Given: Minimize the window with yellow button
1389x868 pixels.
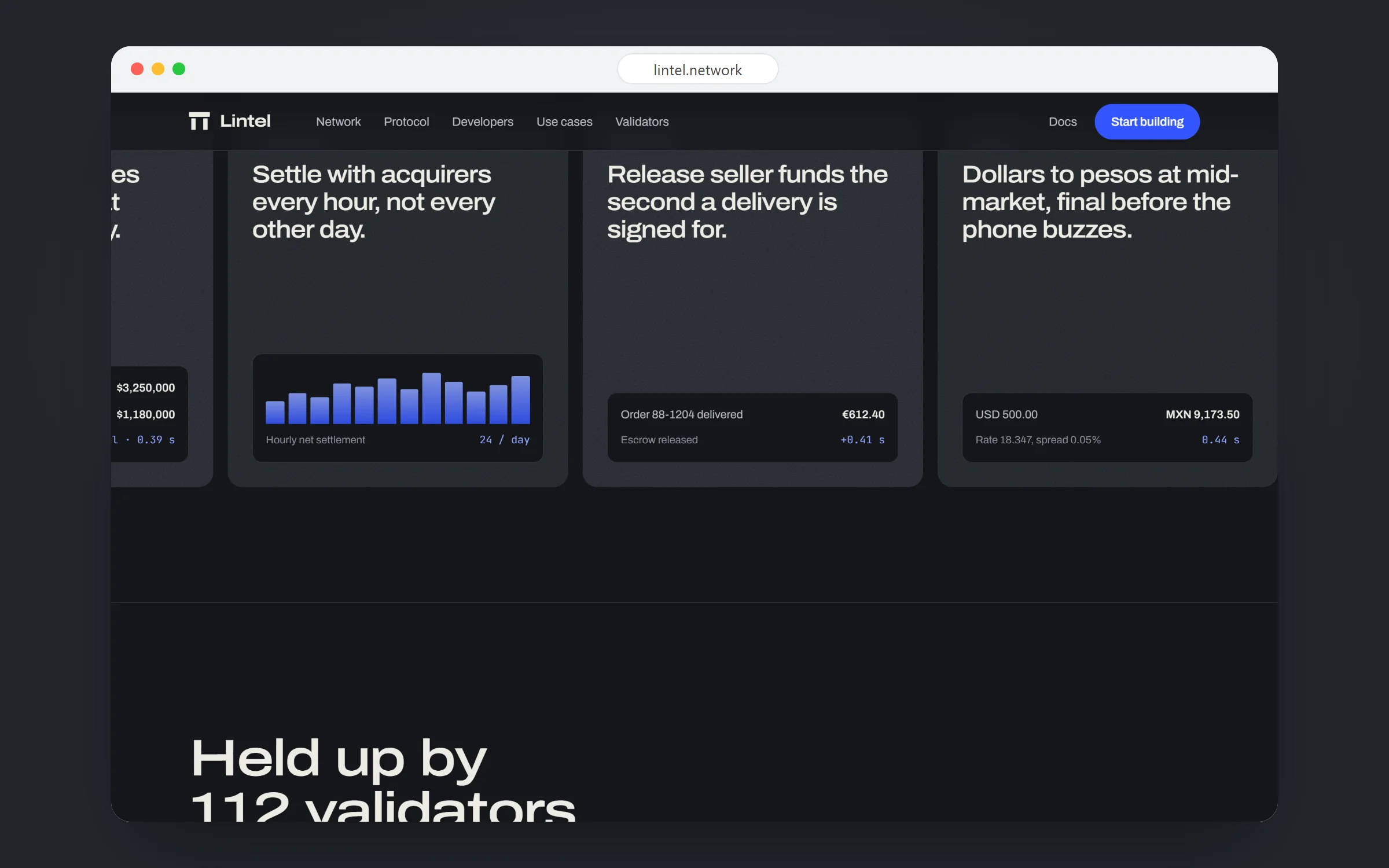Looking at the screenshot, I should click(x=158, y=69).
